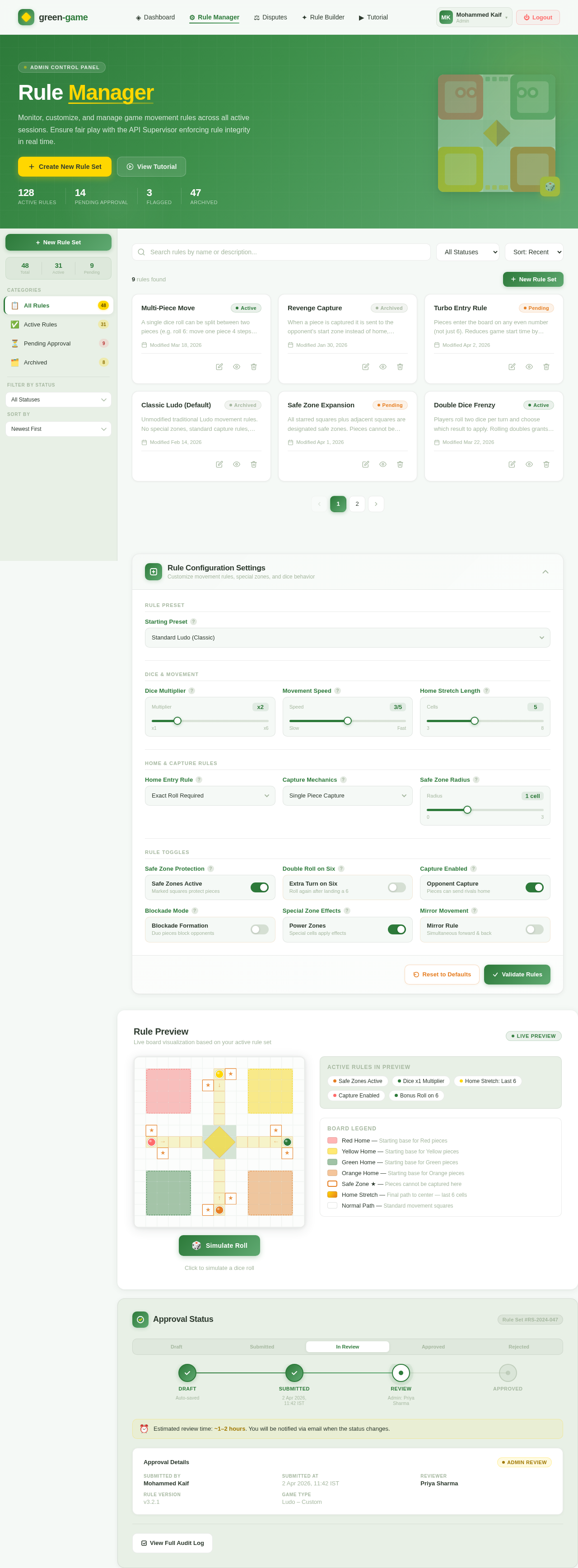Click the Movement Speed help icon
The width and height of the screenshot is (578, 1568).
338,691
